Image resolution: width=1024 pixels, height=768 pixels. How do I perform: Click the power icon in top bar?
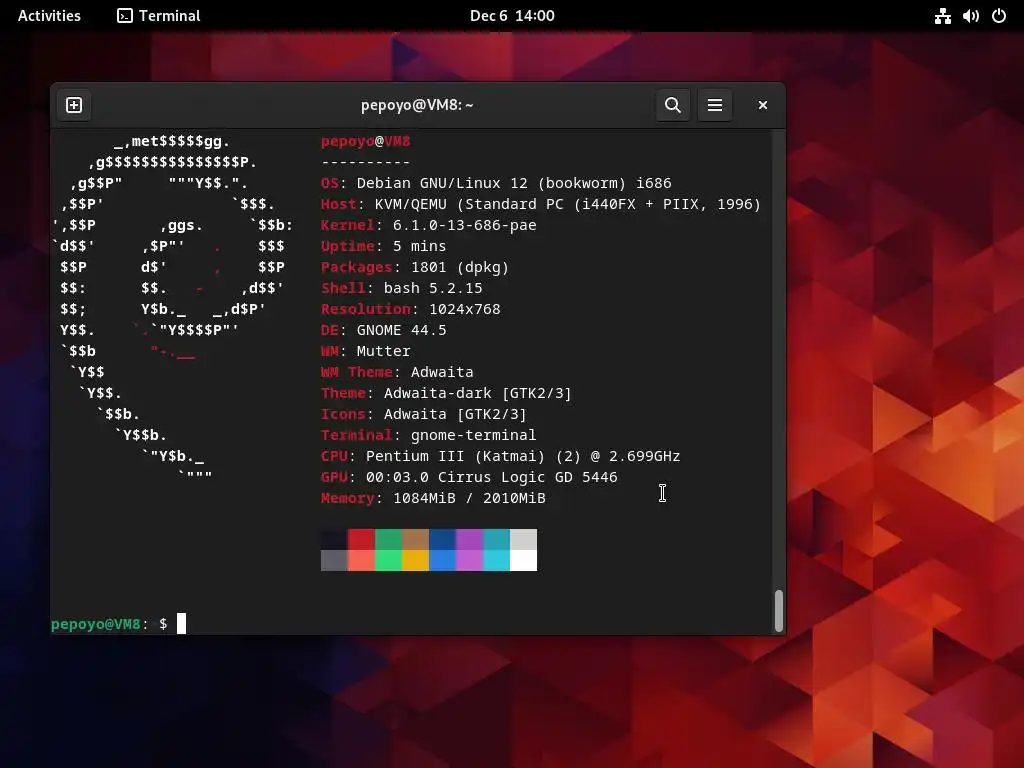999,16
